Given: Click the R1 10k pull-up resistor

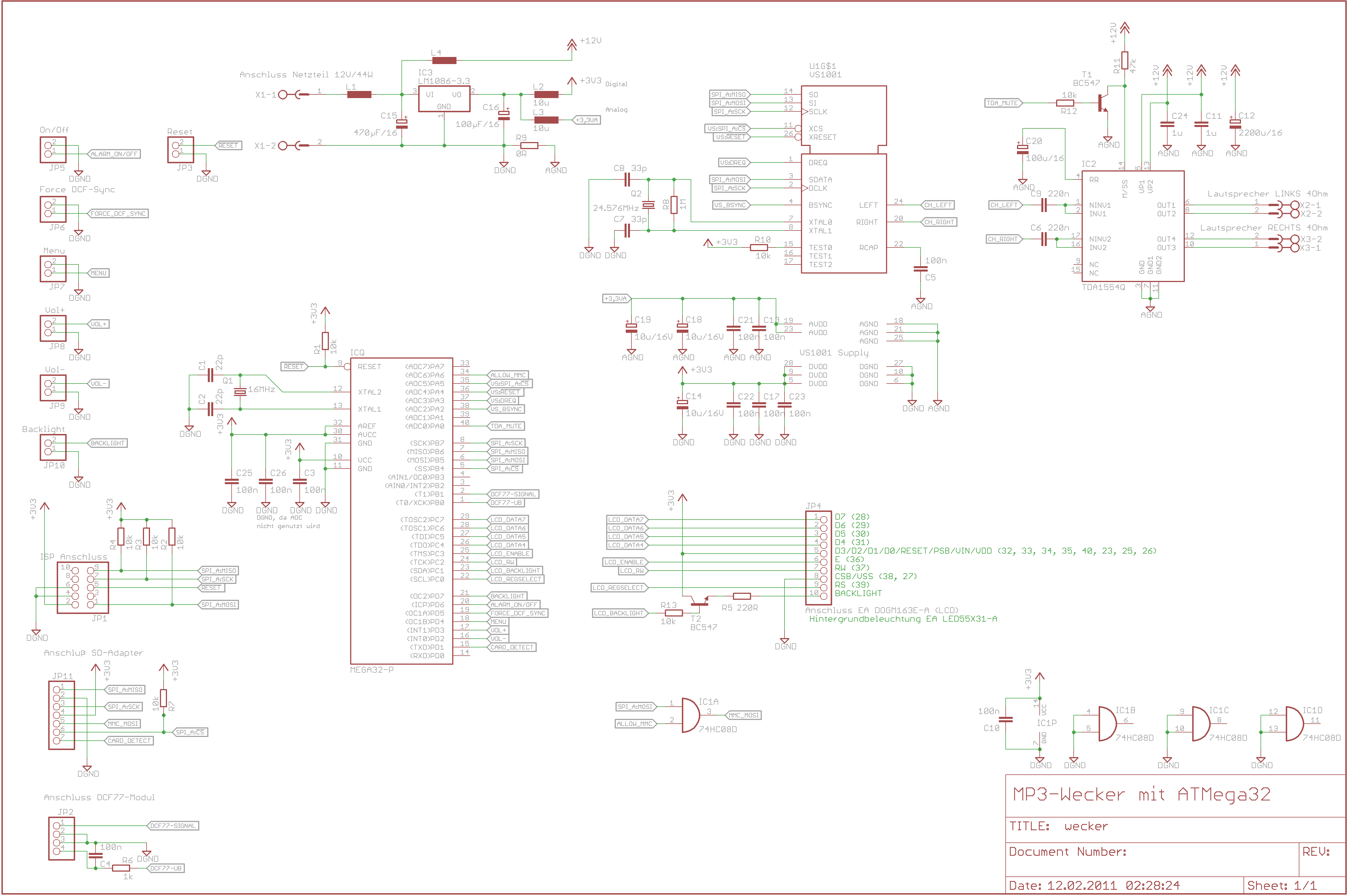Looking at the screenshot, I should (x=325, y=341).
